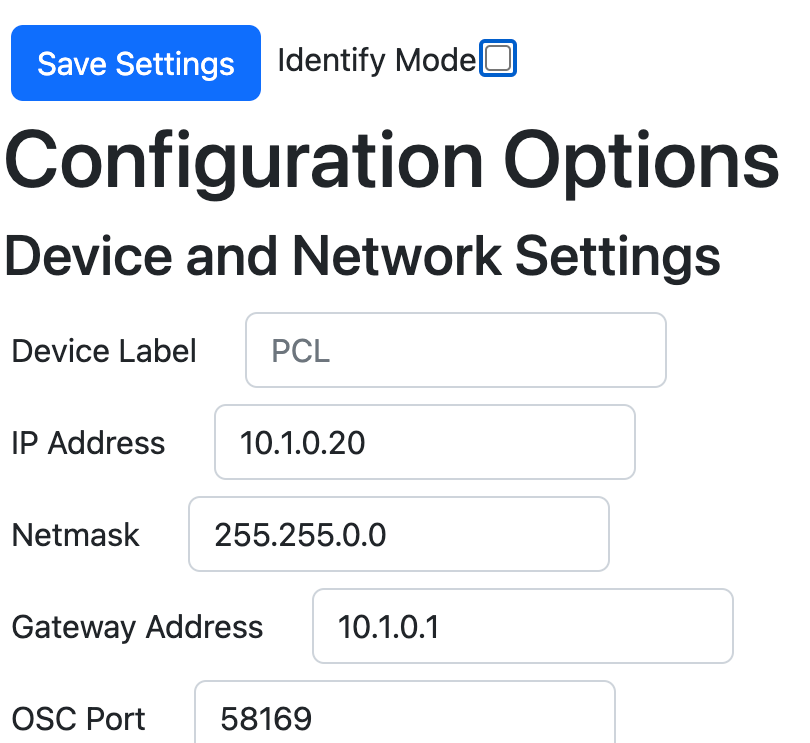Click the Gateway Address field caption
The width and height of the screenshot is (810, 743).
pyautogui.click(x=137, y=627)
